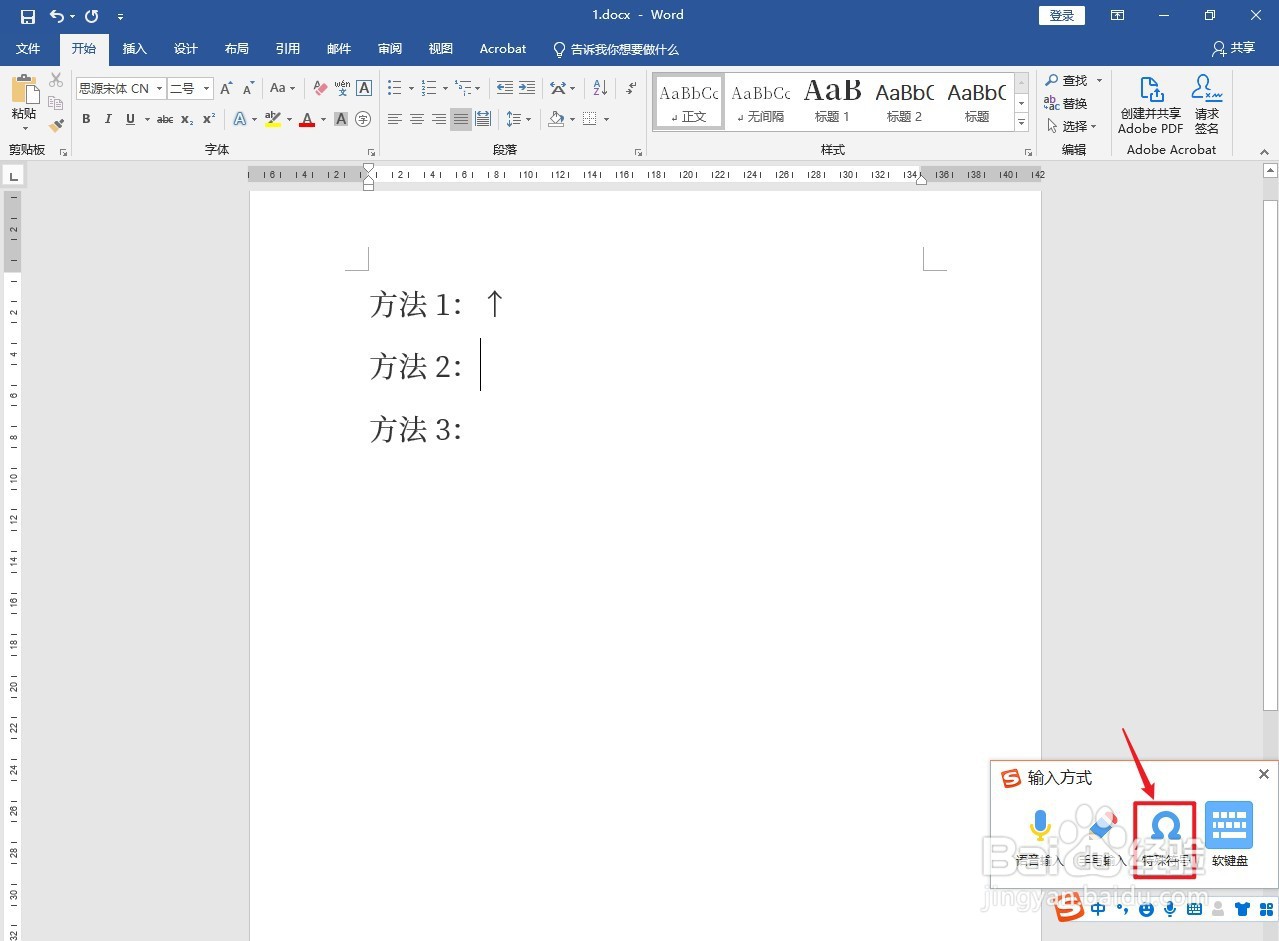
Task: Click the enclosed character 字 icon
Action: [364, 119]
